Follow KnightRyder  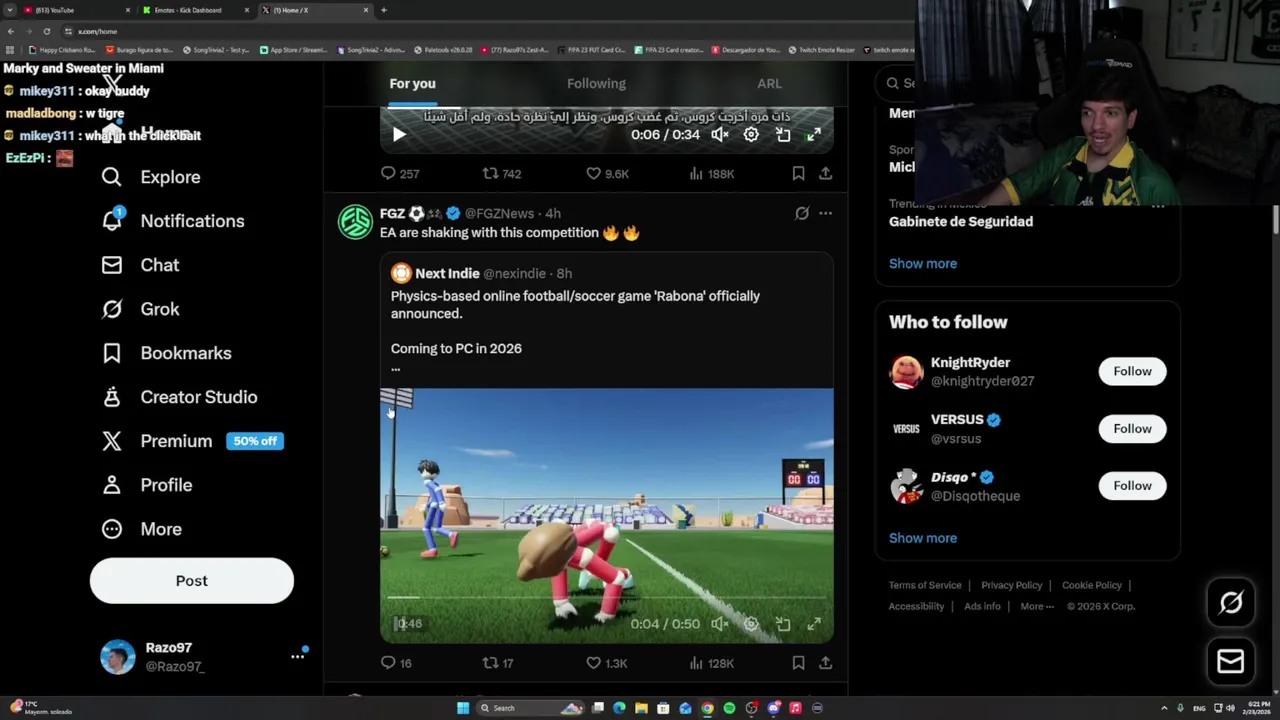point(1132,371)
